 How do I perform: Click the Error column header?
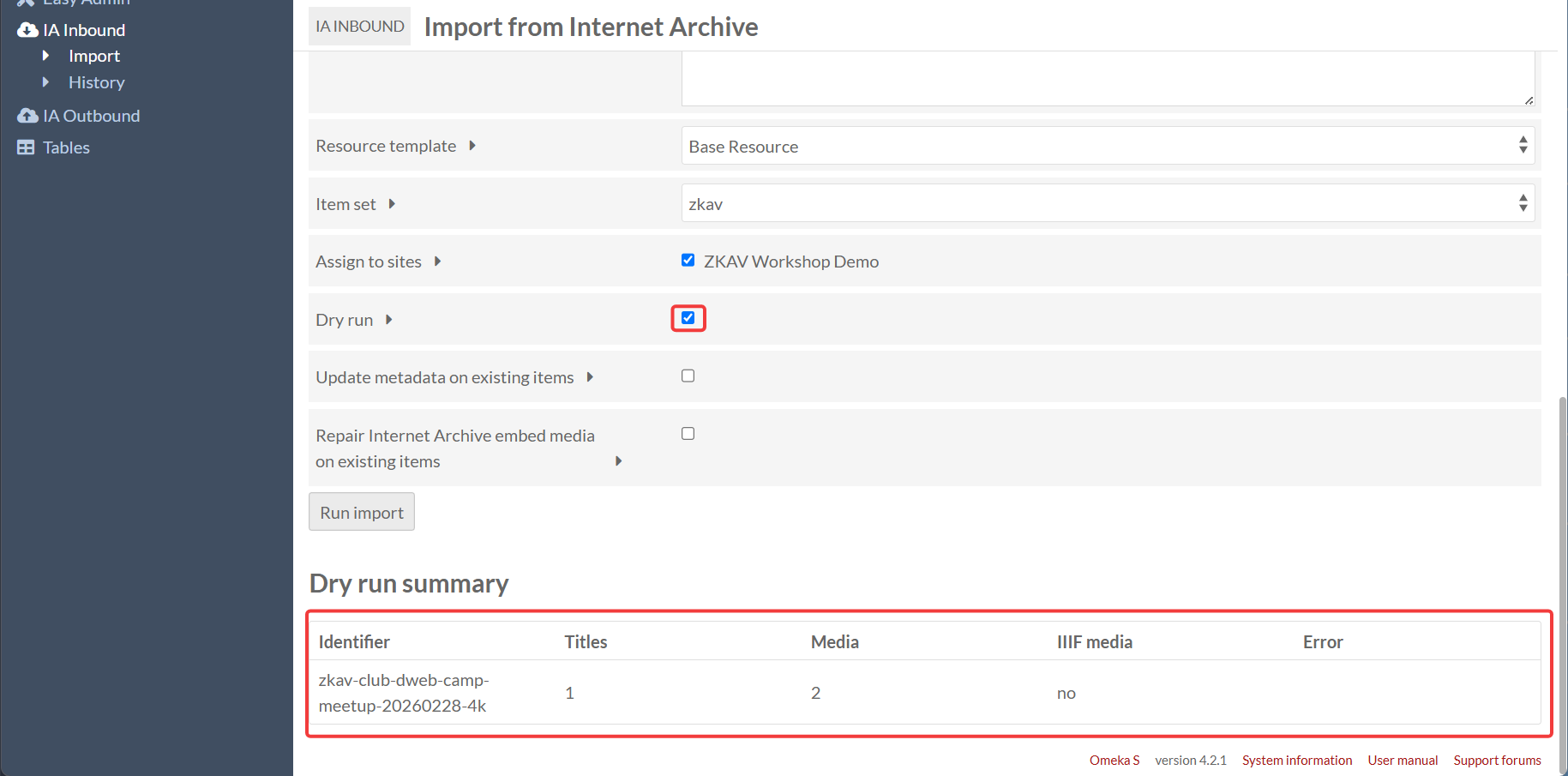click(x=1323, y=642)
